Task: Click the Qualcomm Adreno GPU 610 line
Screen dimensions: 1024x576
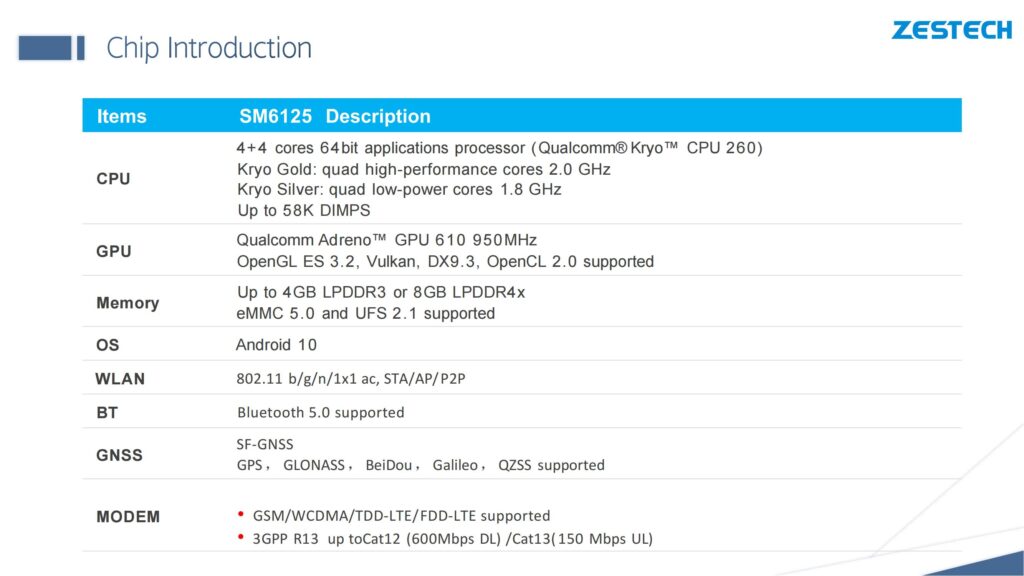Action: click(387, 240)
